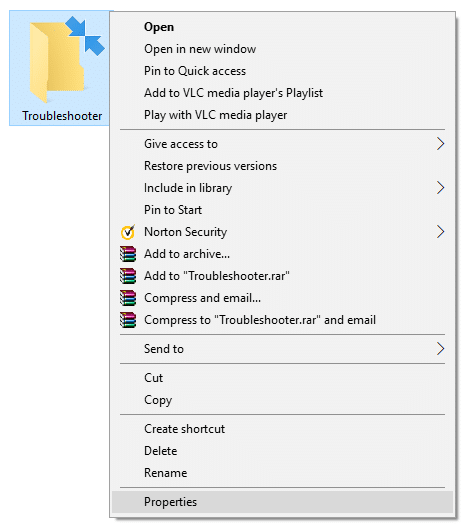Click the WinRAR icon beside Compress and email
Screen dimensions: 469x532
[x=128, y=298]
